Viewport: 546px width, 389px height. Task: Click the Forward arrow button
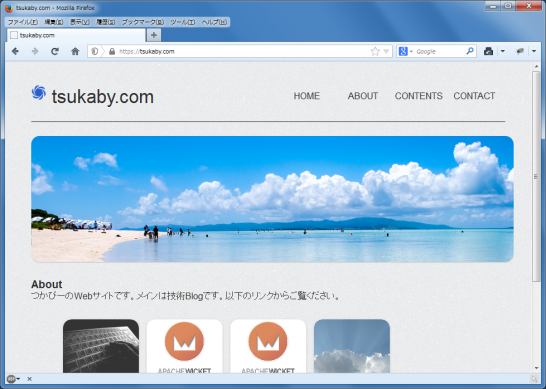click(35, 52)
